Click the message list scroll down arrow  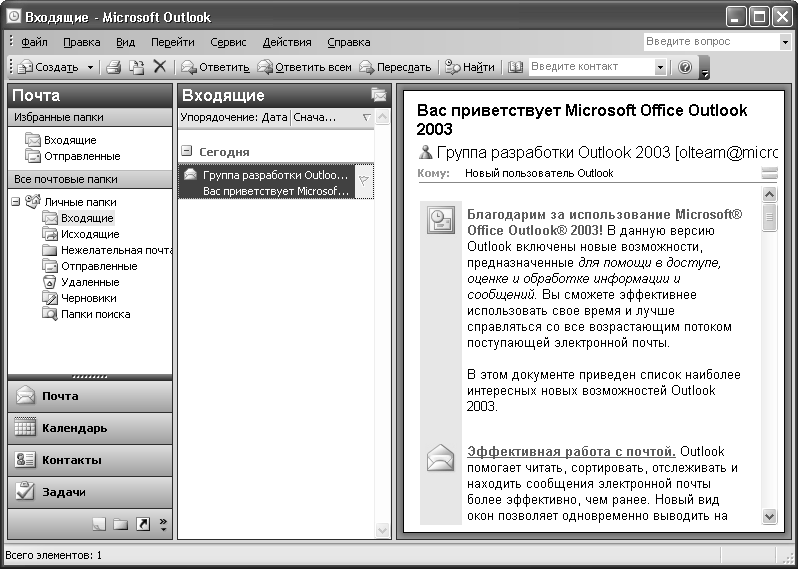click(382, 530)
